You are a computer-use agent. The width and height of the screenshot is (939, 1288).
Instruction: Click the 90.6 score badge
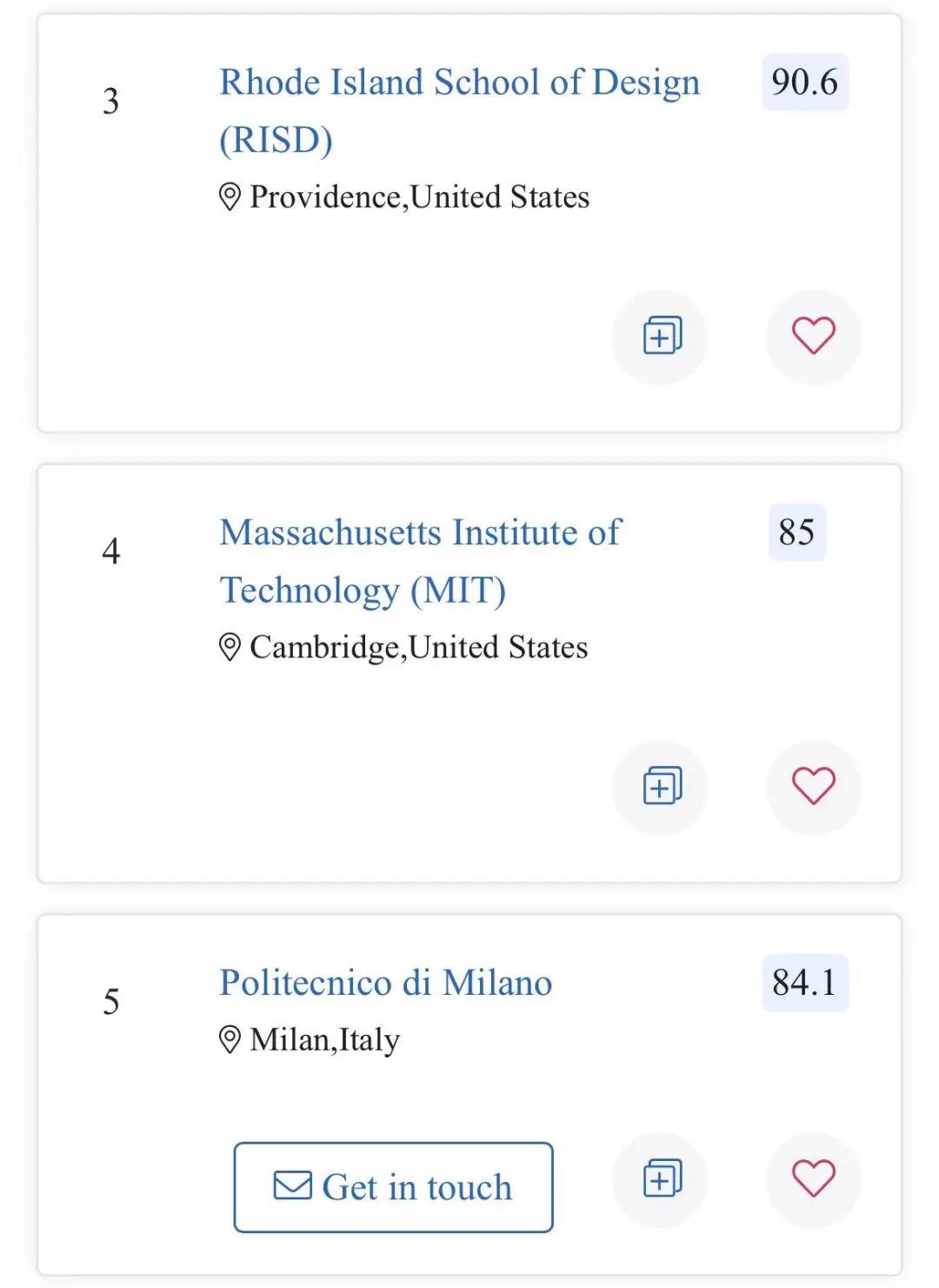point(805,83)
